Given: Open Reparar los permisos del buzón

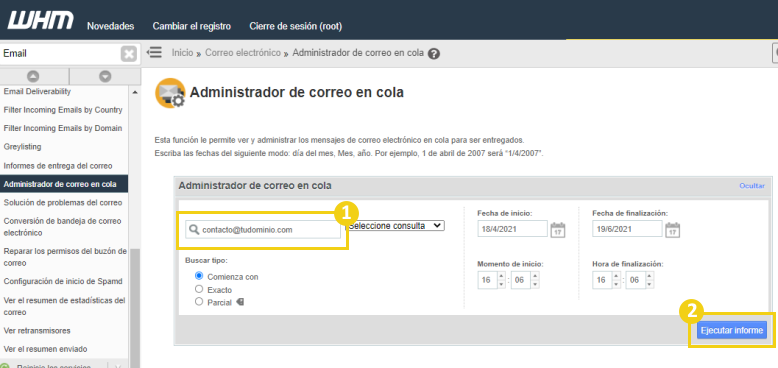Looking at the screenshot, I should (x=64, y=257).
